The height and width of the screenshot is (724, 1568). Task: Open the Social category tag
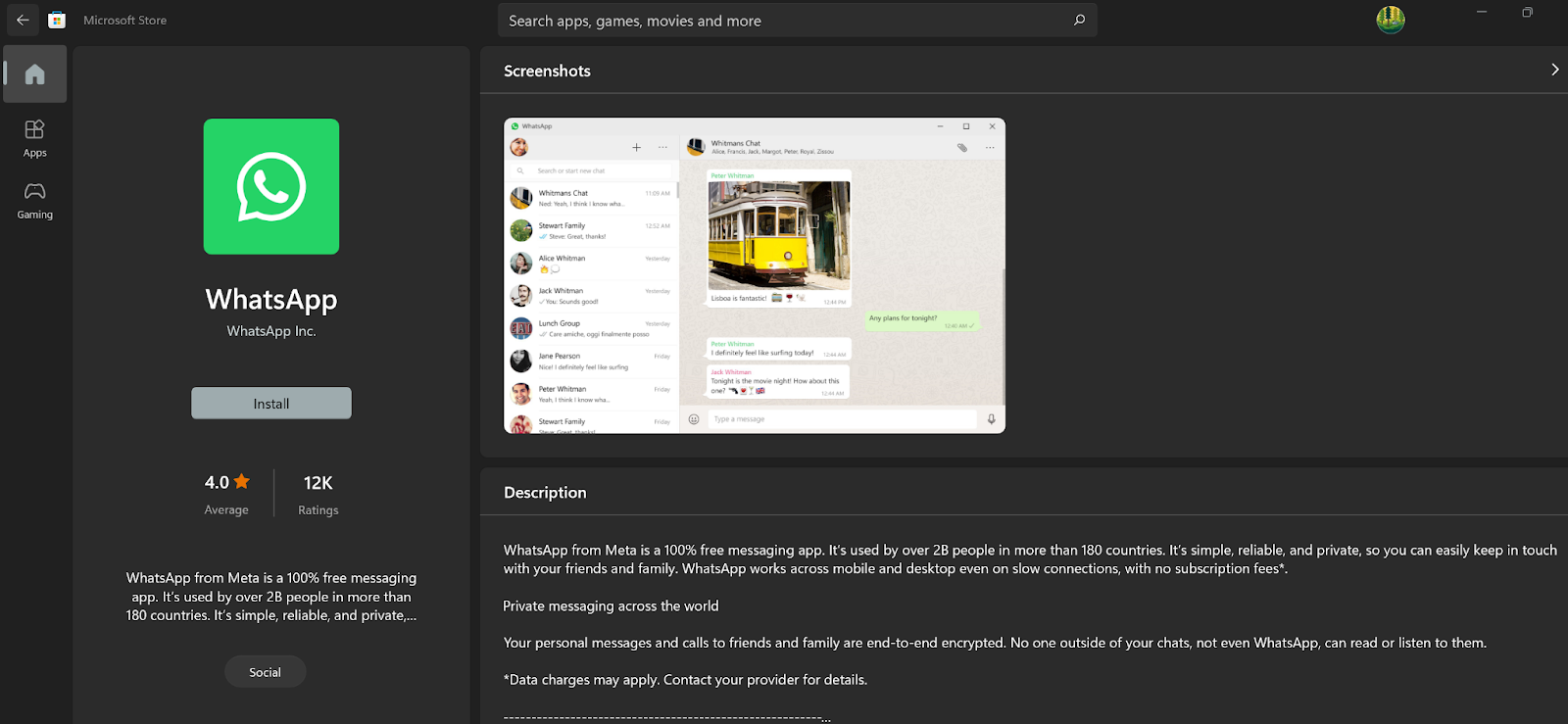265,672
